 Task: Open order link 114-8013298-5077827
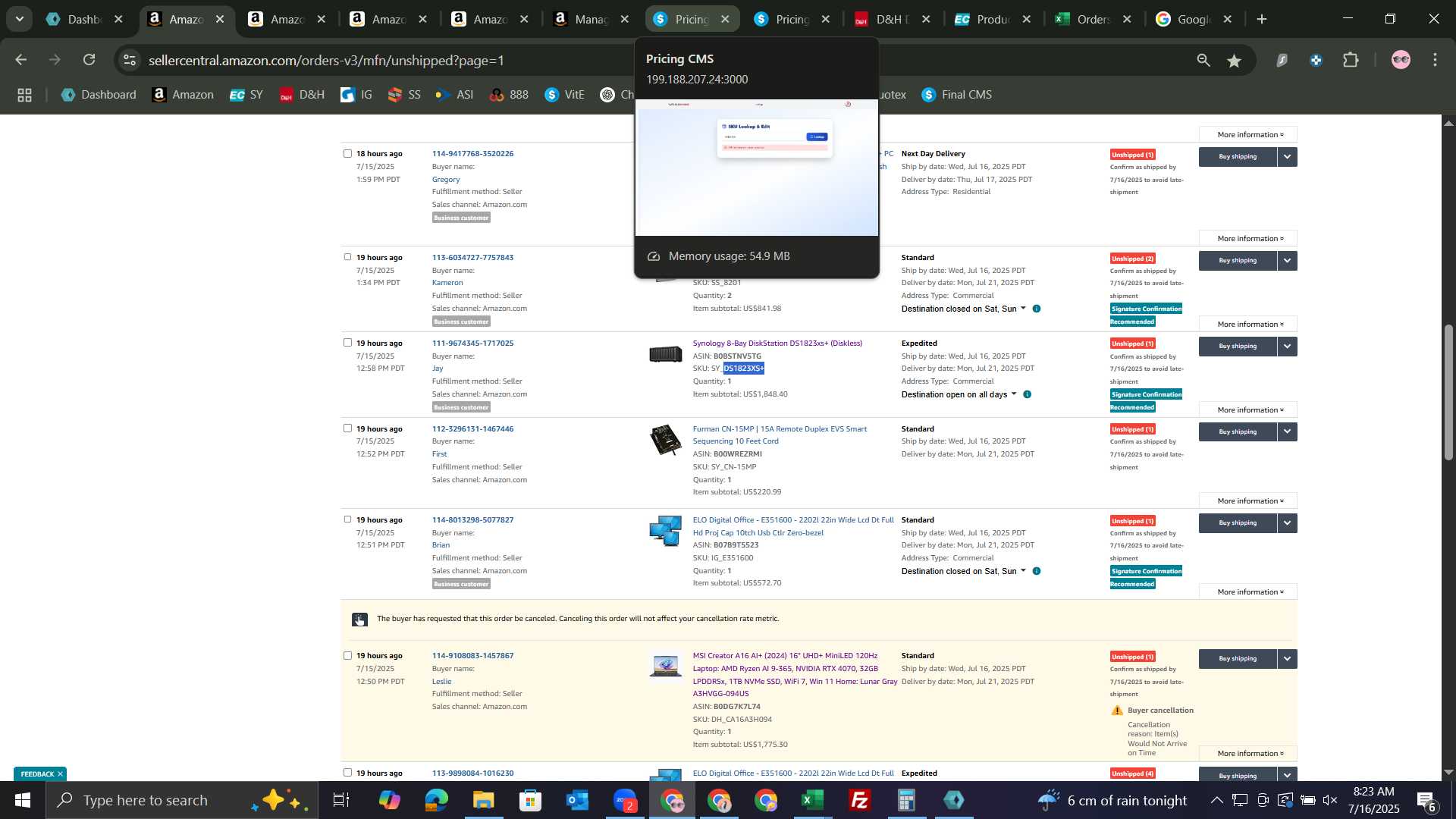pos(472,520)
